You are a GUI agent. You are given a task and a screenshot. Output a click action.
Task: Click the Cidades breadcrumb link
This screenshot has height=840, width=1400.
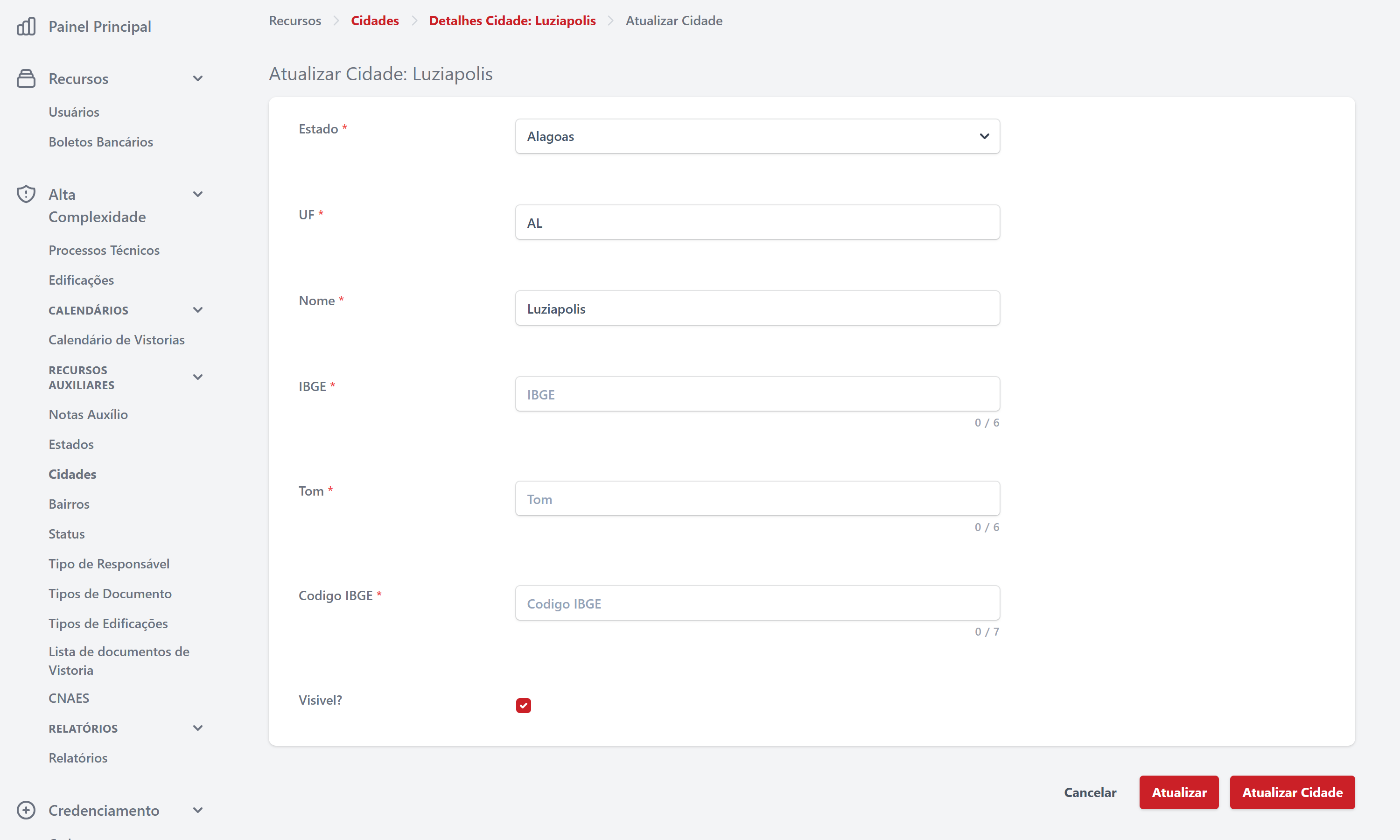(x=375, y=21)
